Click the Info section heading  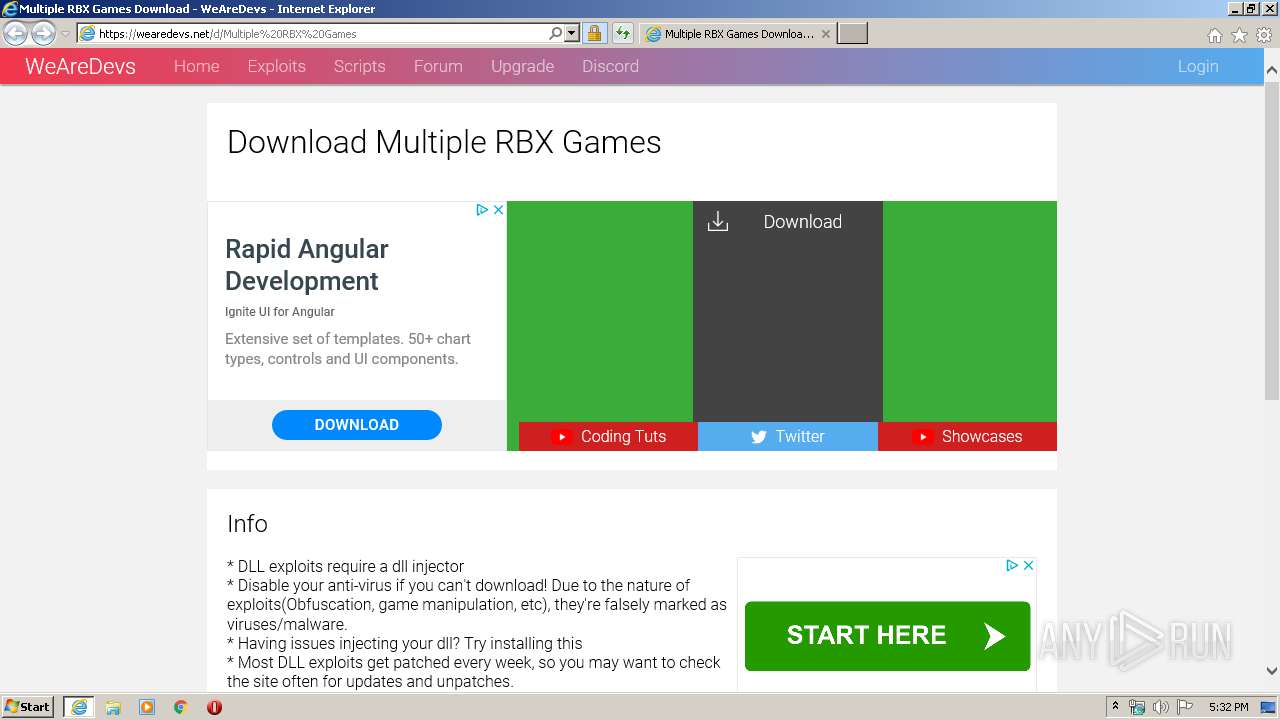247,524
